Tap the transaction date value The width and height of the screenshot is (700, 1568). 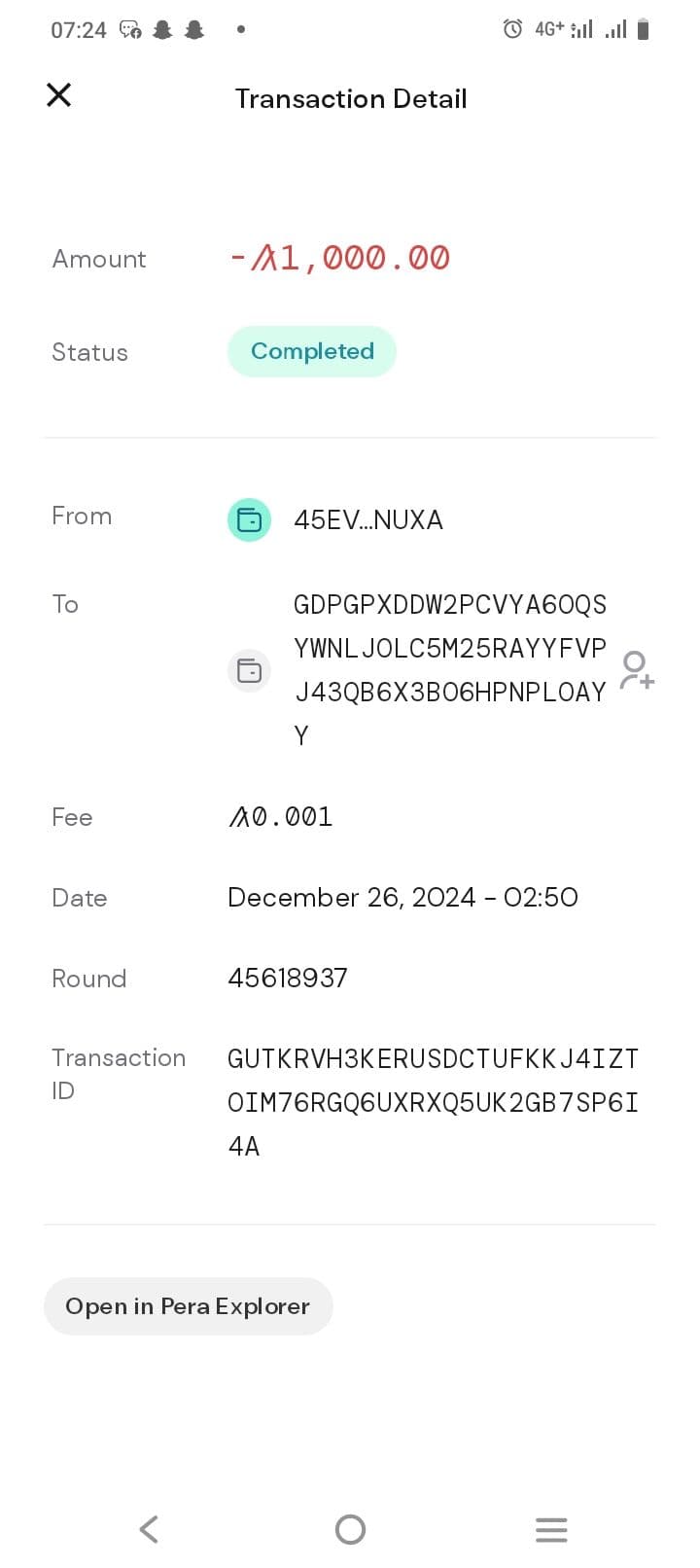(x=402, y=897)
